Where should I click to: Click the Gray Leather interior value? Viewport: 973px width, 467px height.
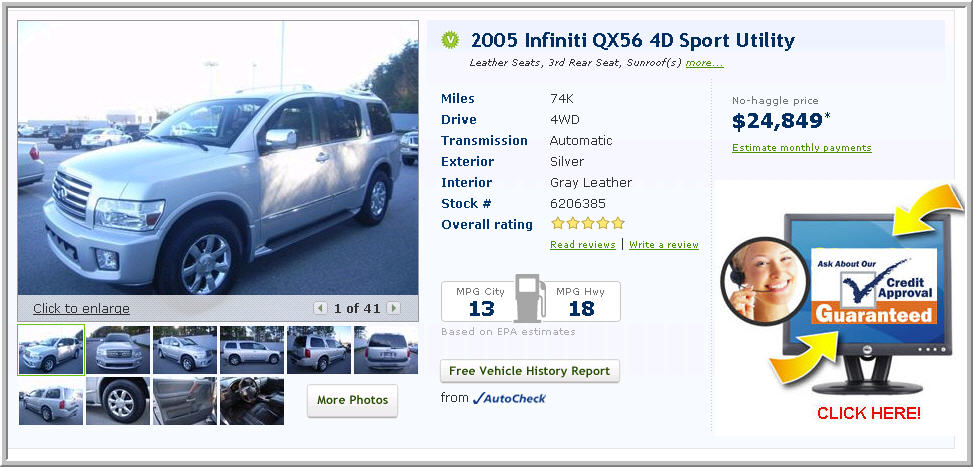(591, 182)
